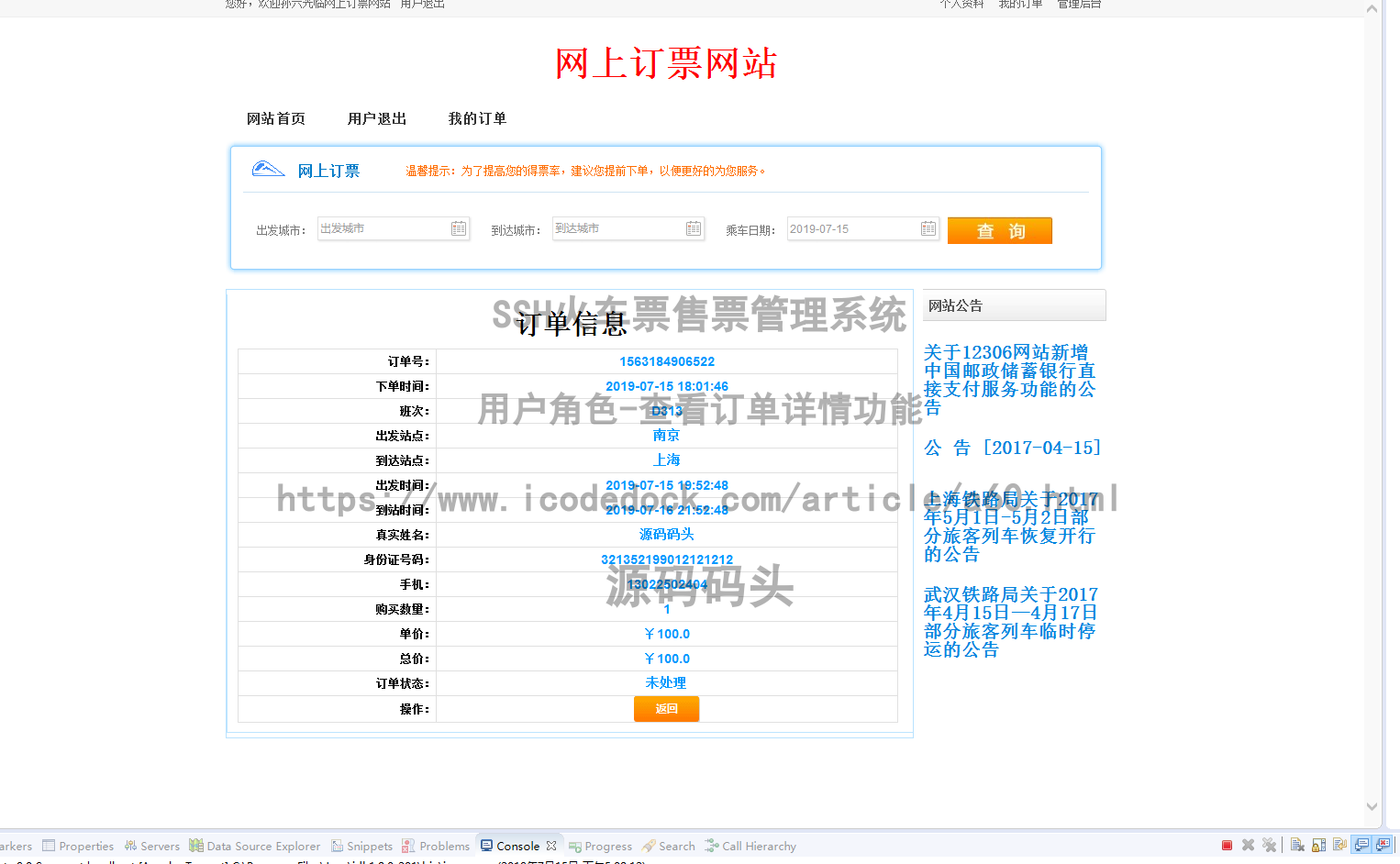Viewport: 1400px width, 864px height.
Task: Click the orange 查询 search button
Action: (999, 231)
